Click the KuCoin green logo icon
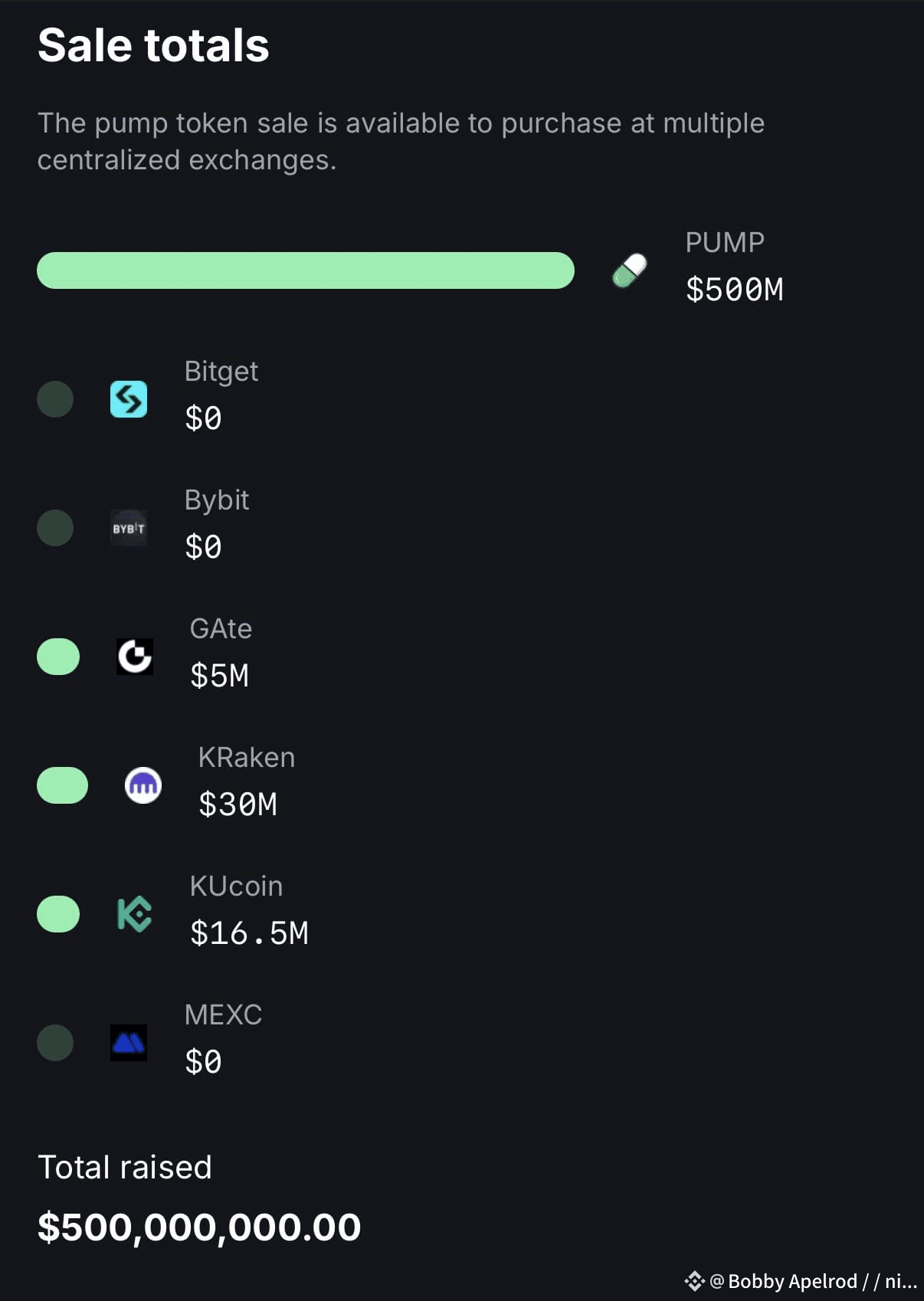 [x=135, y=914]
